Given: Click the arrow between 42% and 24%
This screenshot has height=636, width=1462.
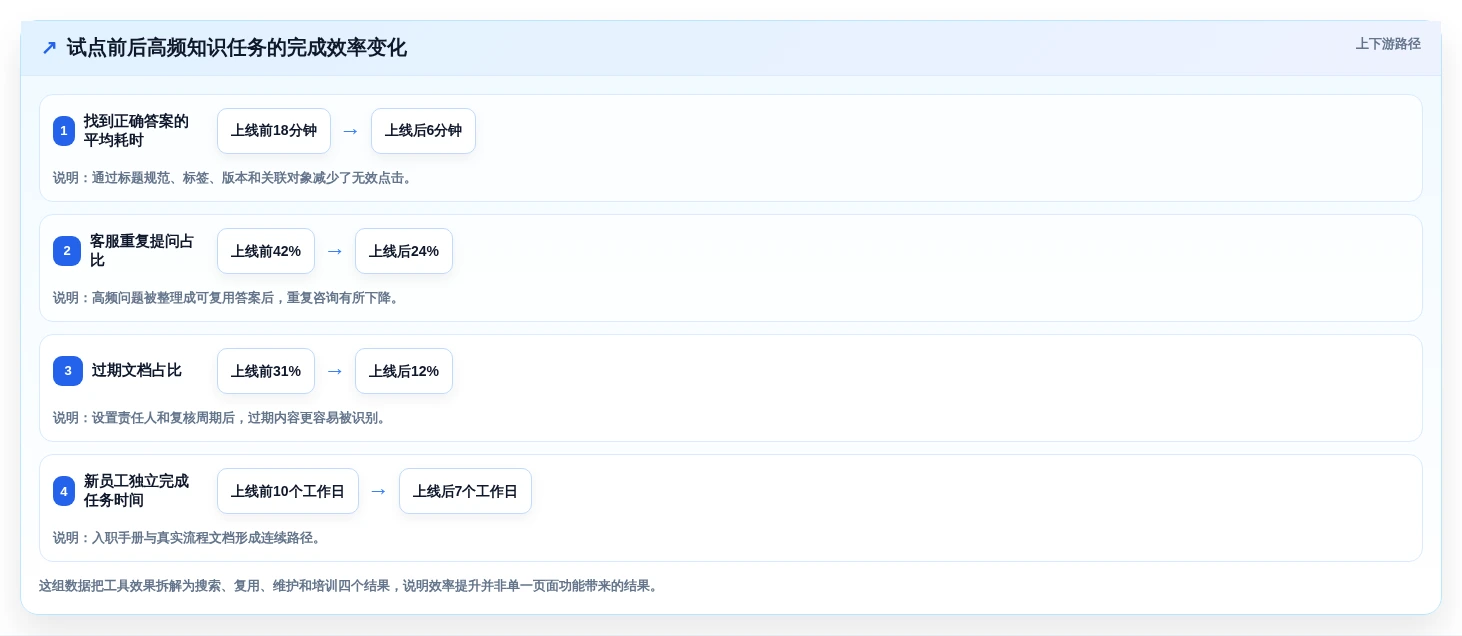Looking at the screenshot, I should coord(335,251).
